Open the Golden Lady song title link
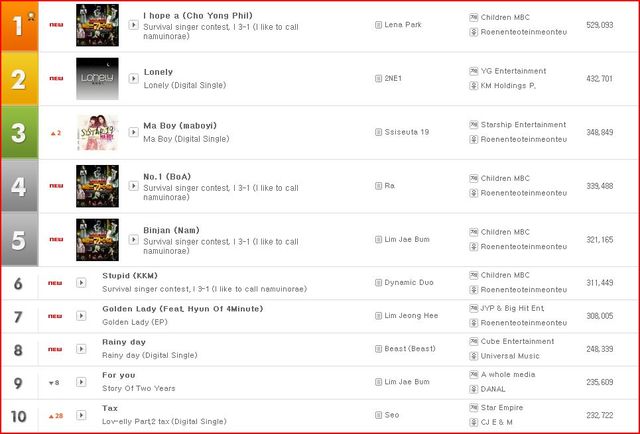Screen dimensions: 640x434 click(x=182, y=309)
